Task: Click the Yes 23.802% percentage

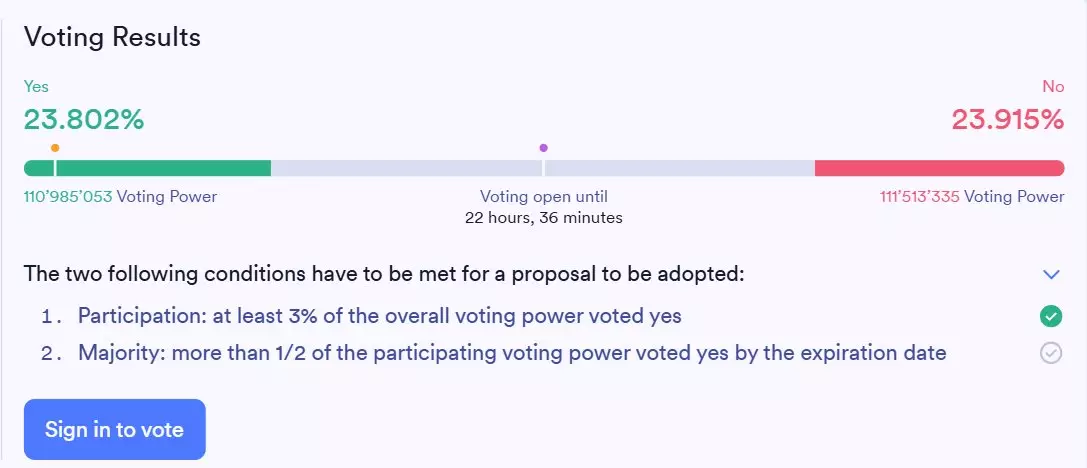Action: 84,120
